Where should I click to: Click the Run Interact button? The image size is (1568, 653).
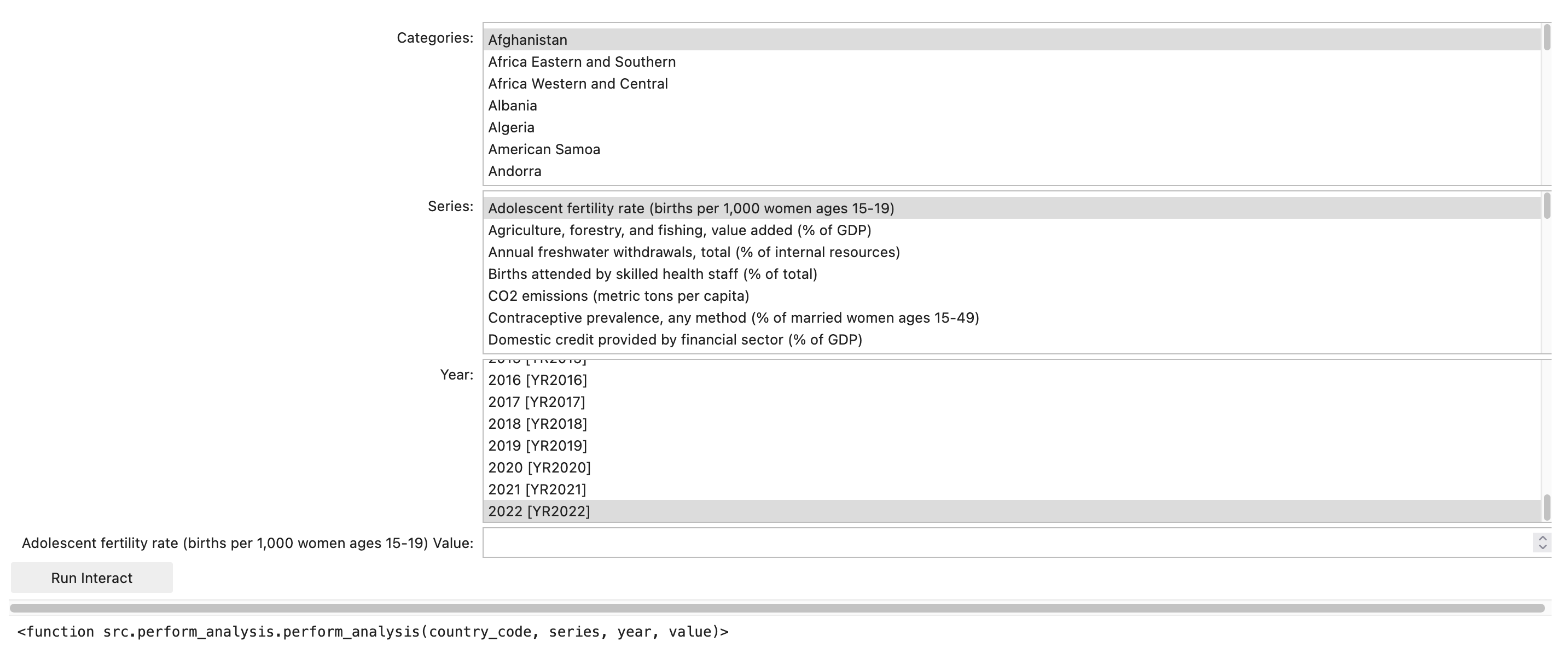tap(92, 578)
